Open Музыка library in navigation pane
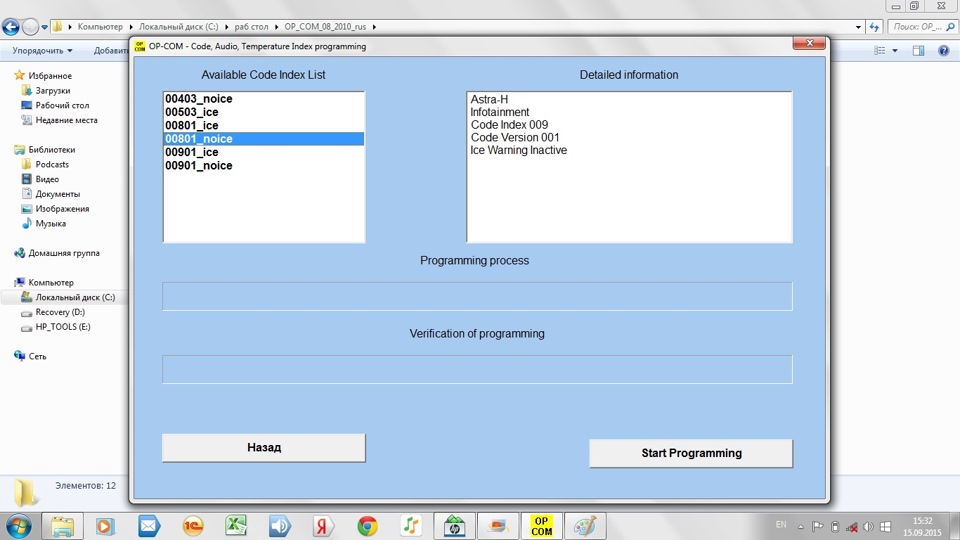960x540 pixels. coord(50,223)
